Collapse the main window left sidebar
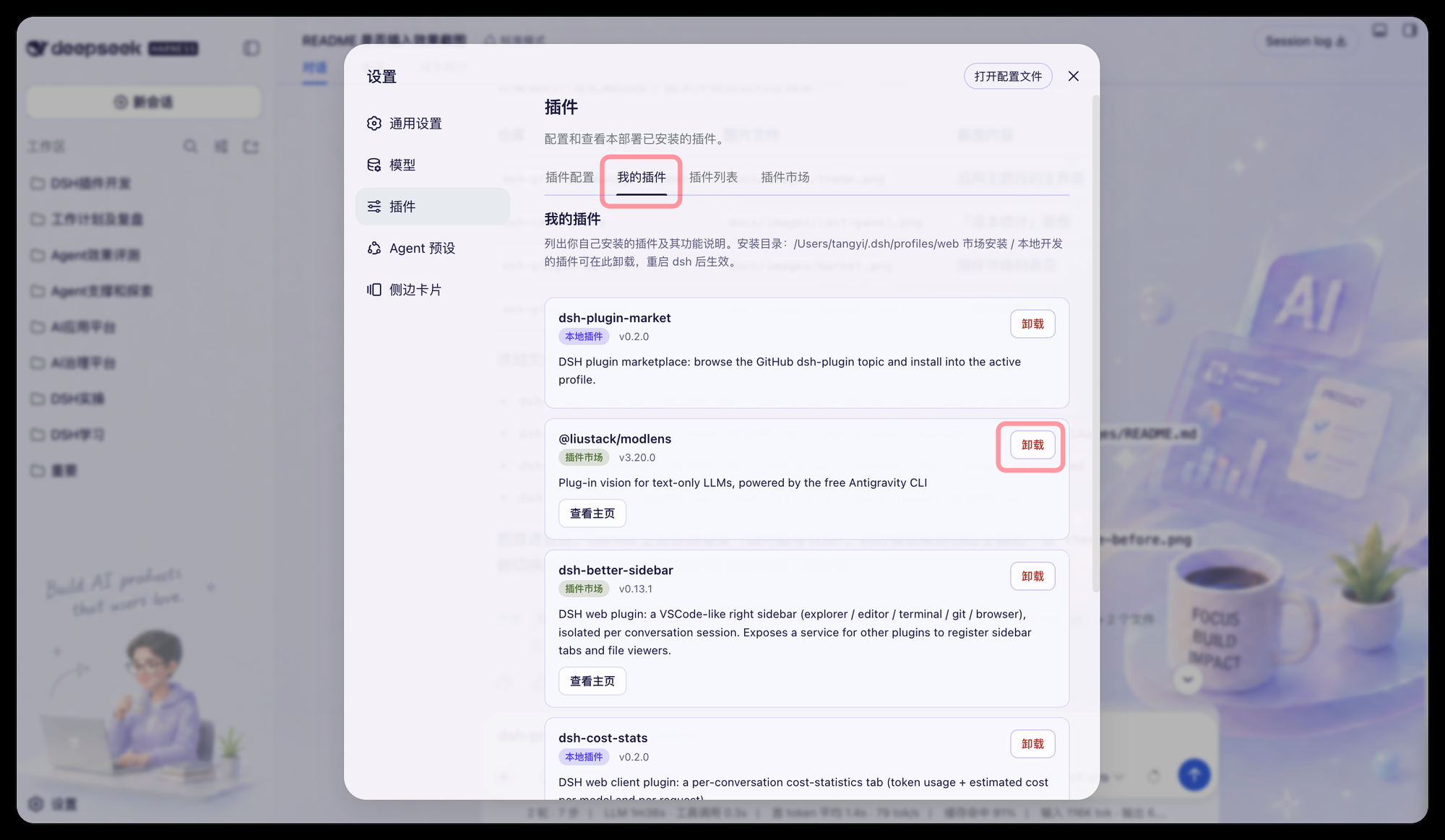The height and width of the screenshot is (840, 1445). click(251, 48)
